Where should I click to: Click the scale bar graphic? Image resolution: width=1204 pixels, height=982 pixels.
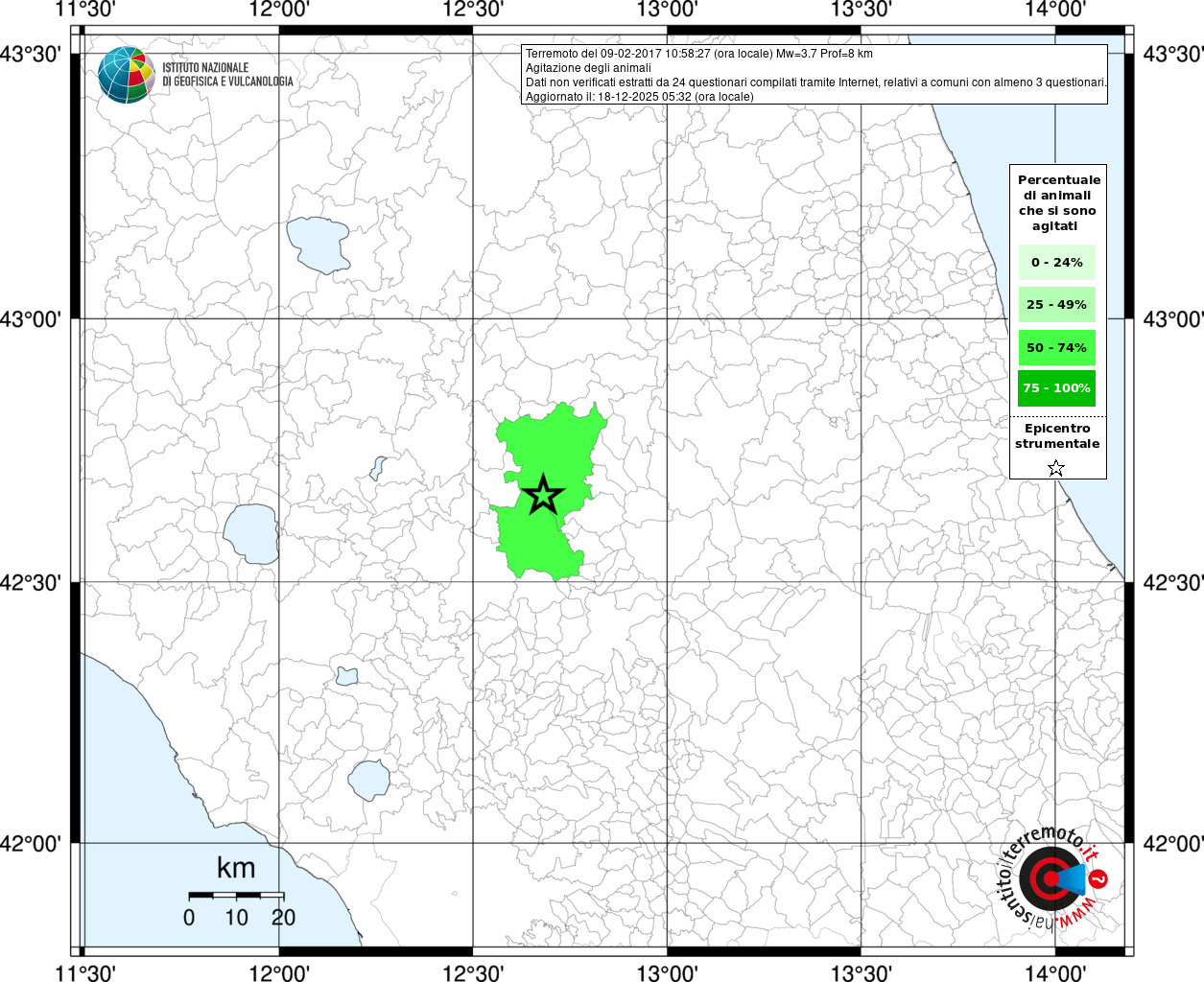pos(236,895)
